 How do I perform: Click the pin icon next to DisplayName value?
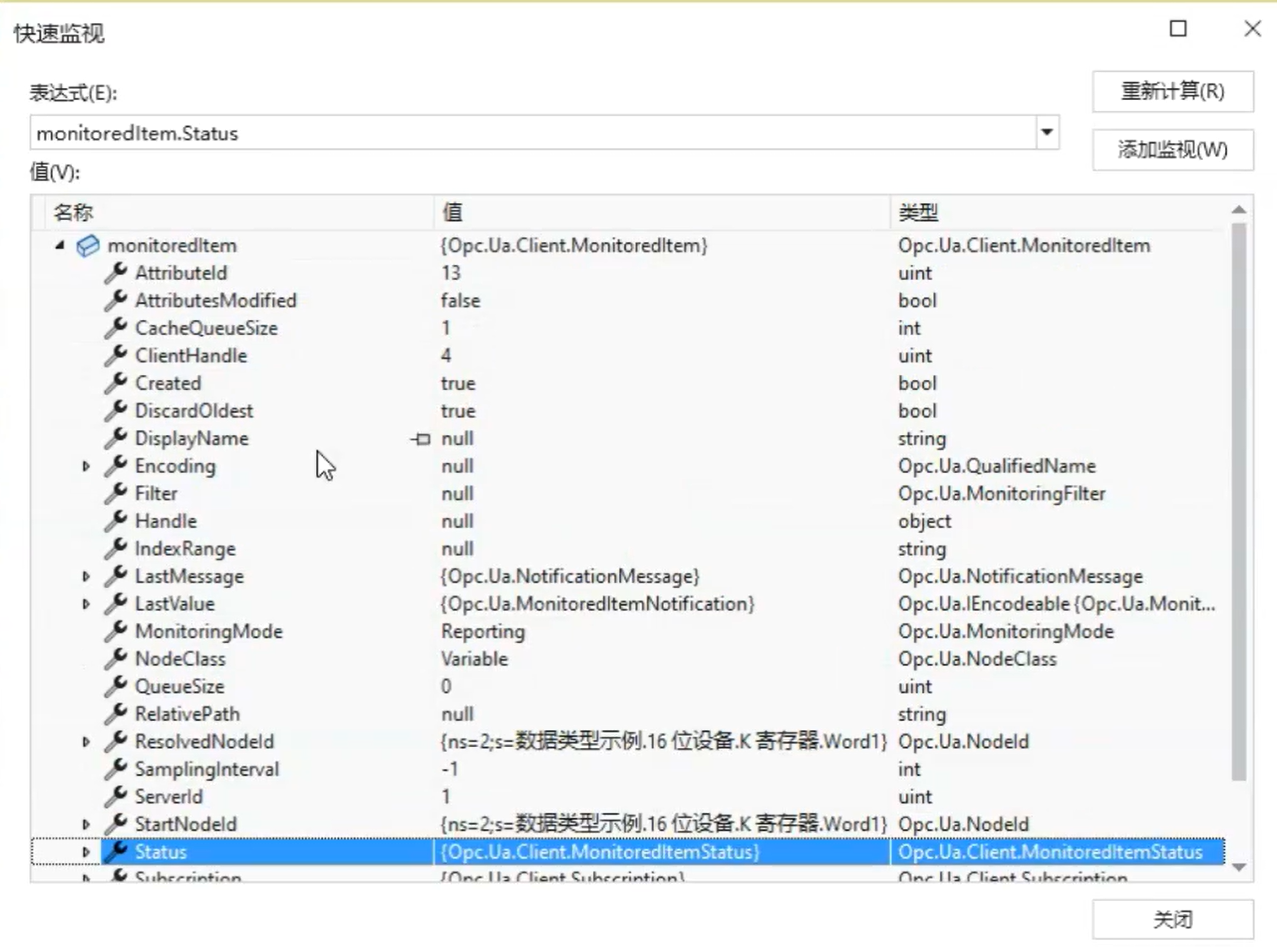pyautogui.click(x=421, y=439)
